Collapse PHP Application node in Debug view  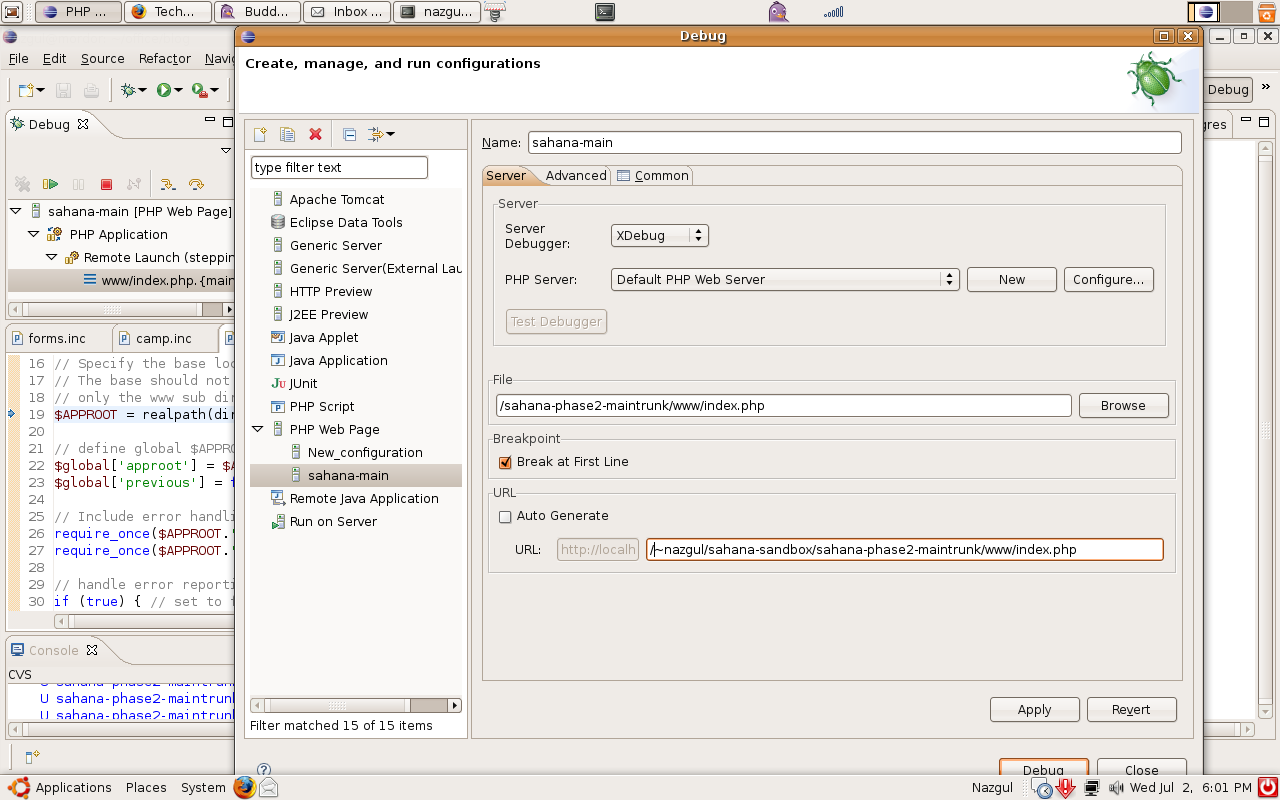click(x=34, y=234)
